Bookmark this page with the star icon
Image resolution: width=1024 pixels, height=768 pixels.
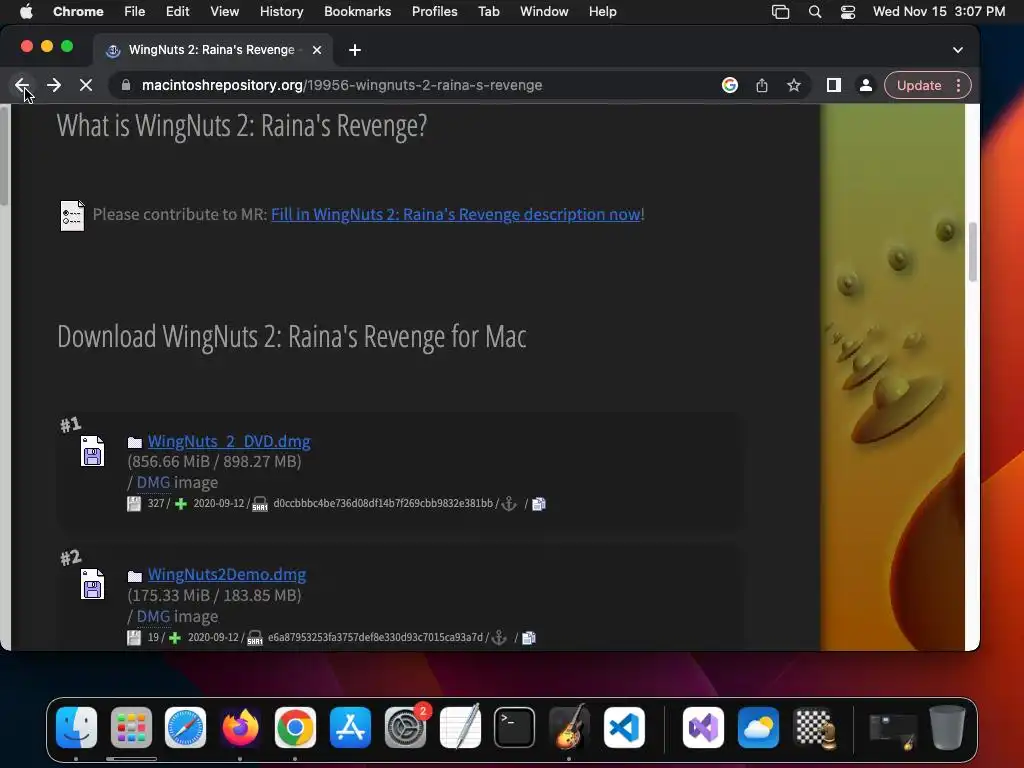[793, 85]
